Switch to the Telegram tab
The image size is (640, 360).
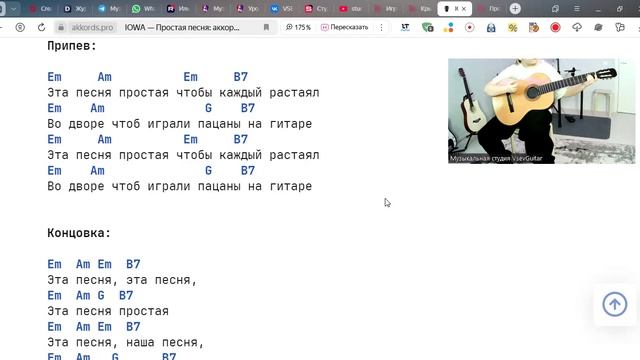[109, 9]
